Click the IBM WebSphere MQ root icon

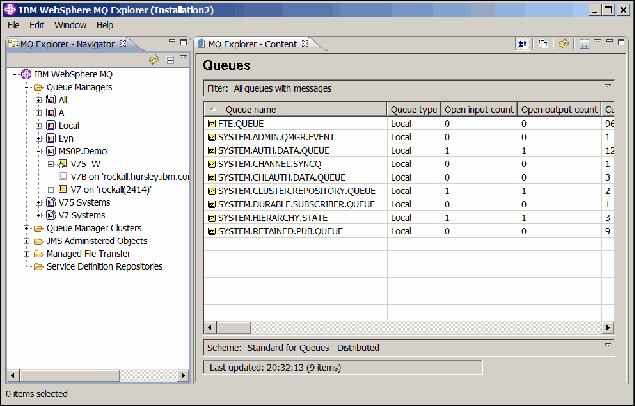26,74
